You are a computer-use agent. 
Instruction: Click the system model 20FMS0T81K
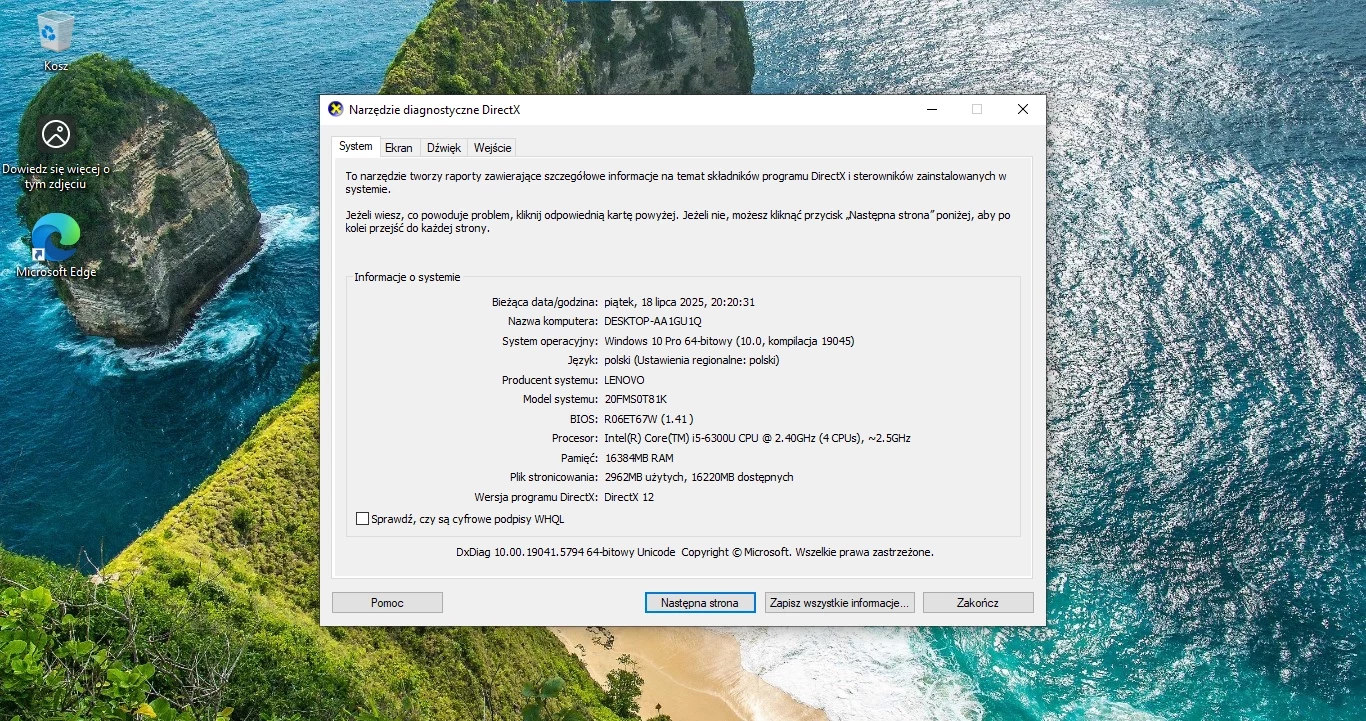tap(635, 399)
